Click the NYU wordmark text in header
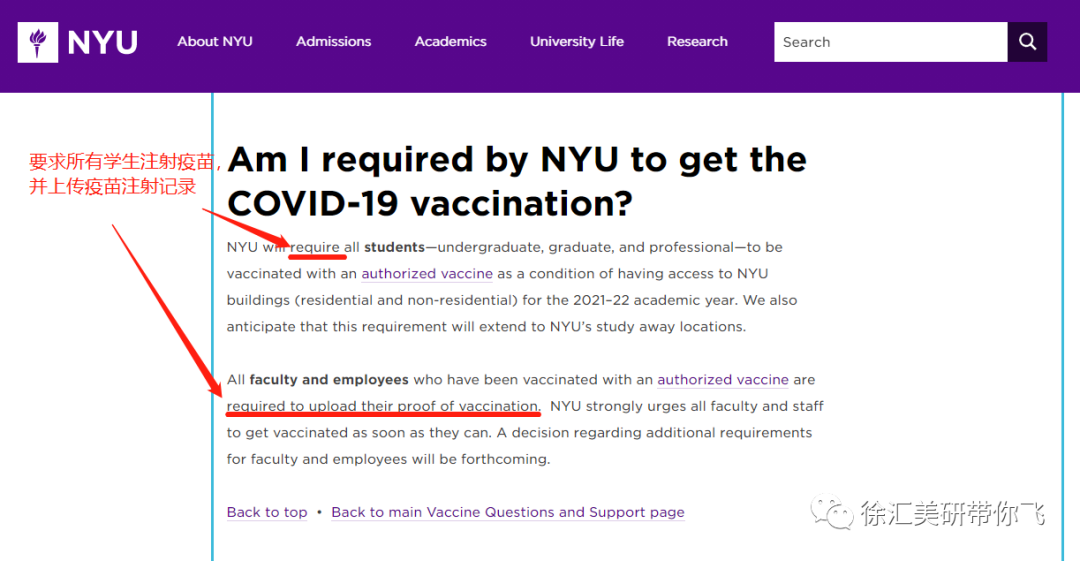Viewport: 1080px width, 561px height. (102, 42)
